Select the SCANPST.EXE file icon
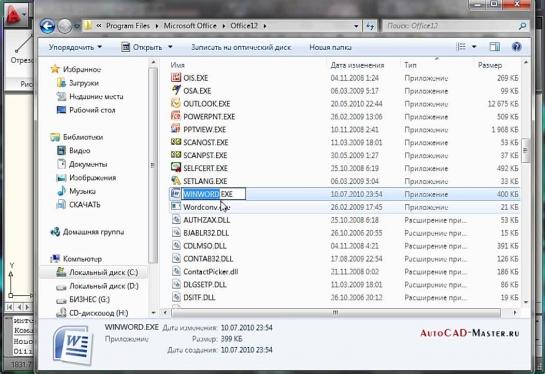545x374 pixels. coord(176,155)
